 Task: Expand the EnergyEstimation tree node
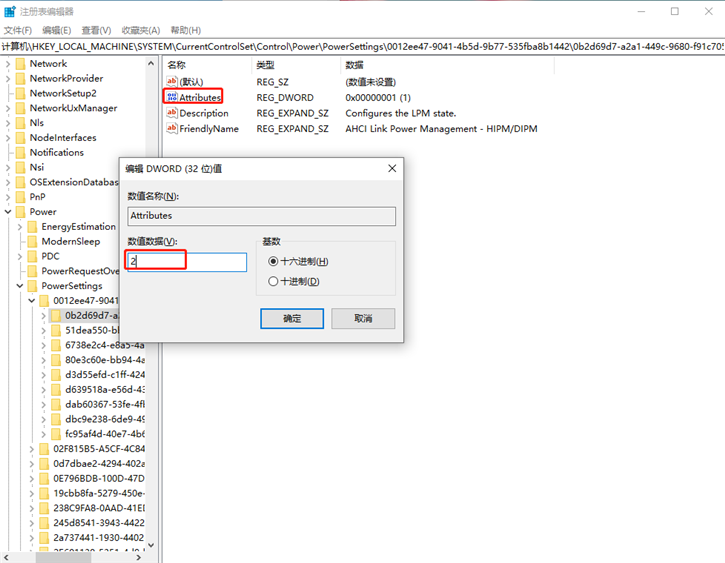pyautogui.click(x=20, y=227)
